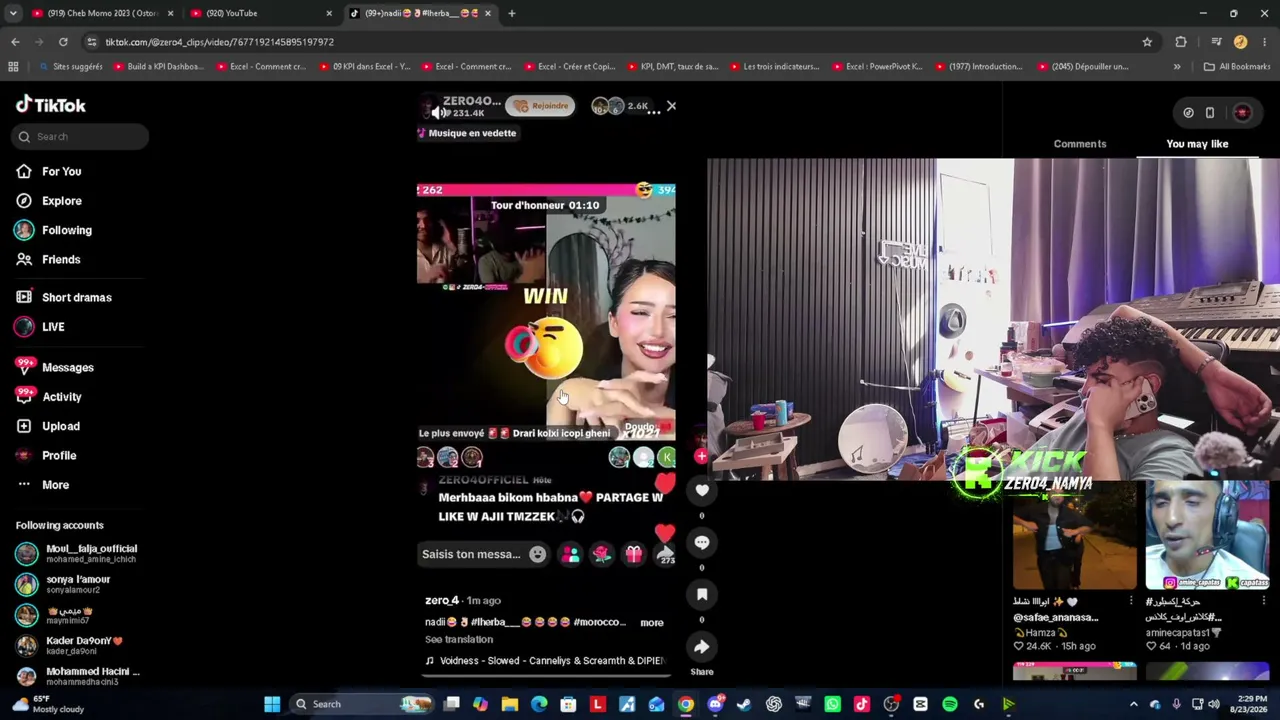This screenshot has height=720, width=1280.
Task: Open the Discord taskbar icon
Action: coord(715,704)
